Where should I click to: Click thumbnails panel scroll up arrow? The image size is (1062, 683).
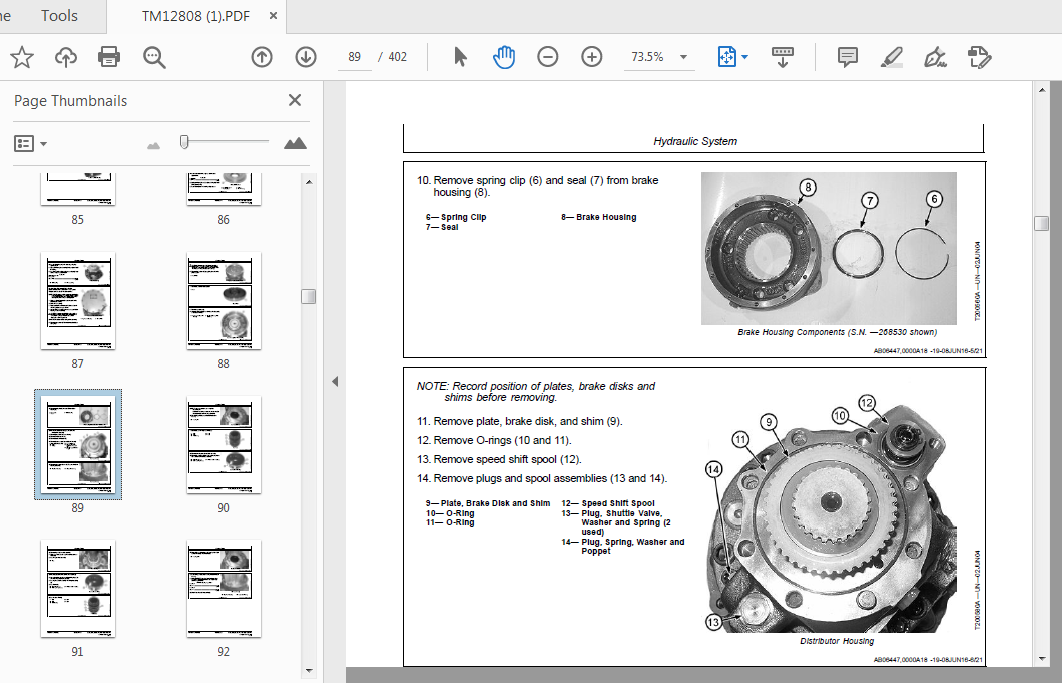point(309,182)
